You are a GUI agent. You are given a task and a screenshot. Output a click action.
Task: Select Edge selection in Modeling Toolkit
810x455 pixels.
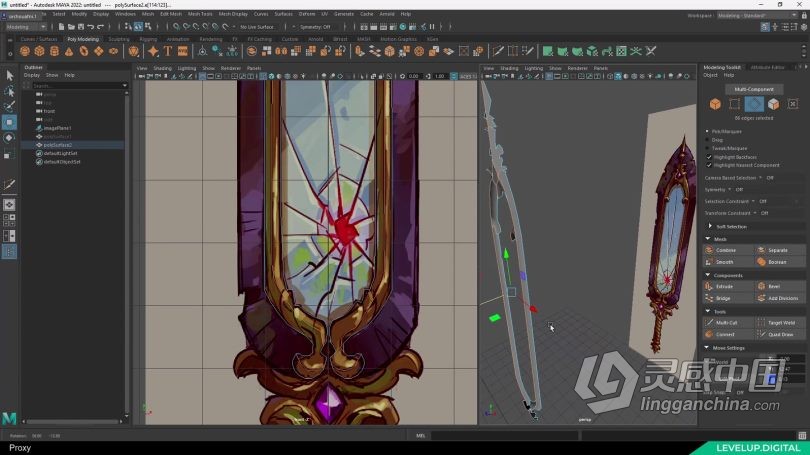pyautogui.click(x=754, y=104)
